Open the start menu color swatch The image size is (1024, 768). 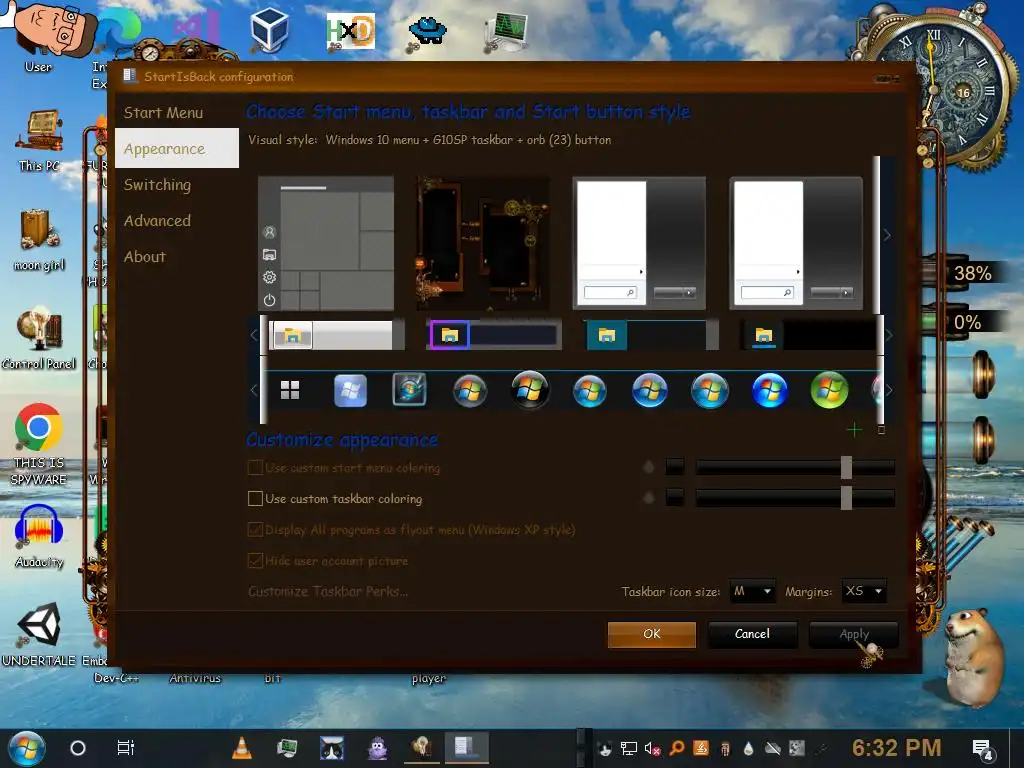coord(675,468)
